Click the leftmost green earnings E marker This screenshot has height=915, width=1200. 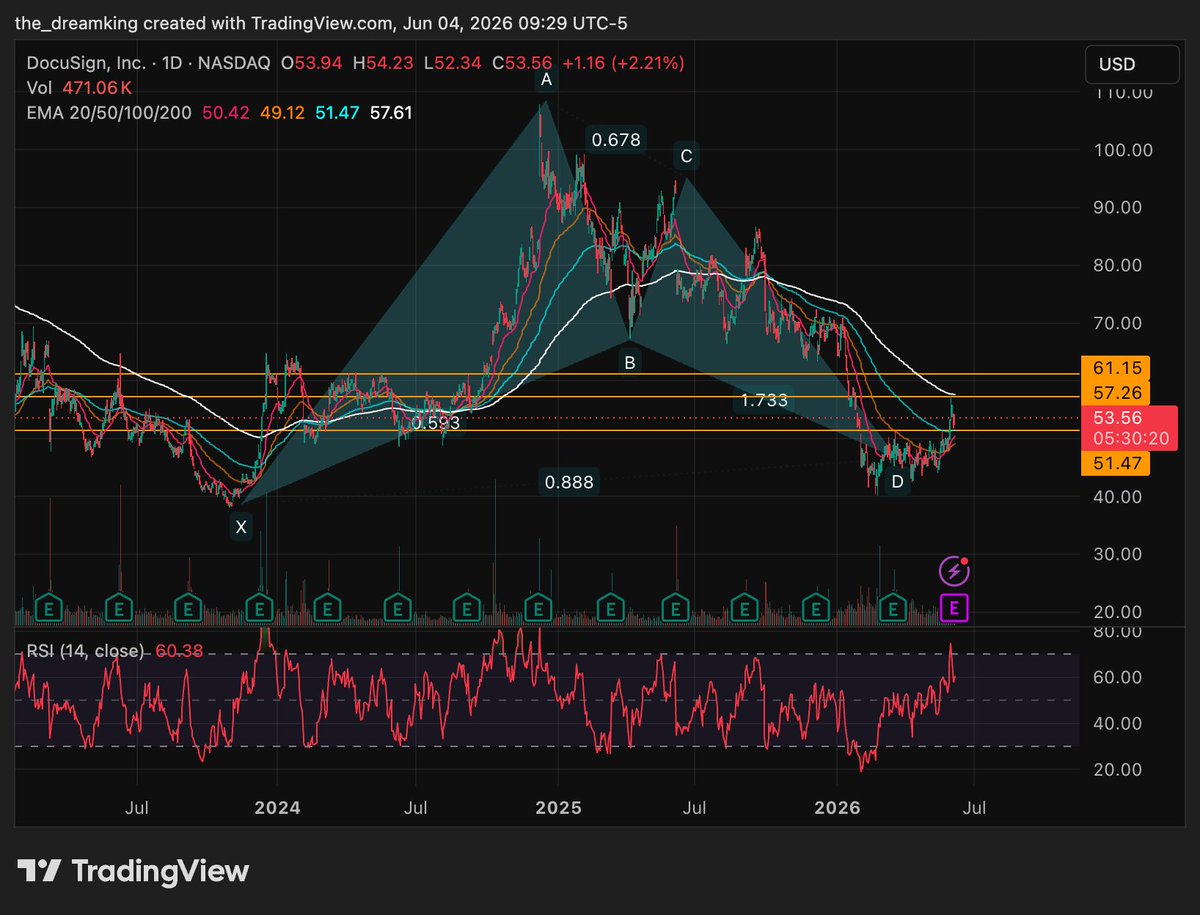tap(49, 606)
